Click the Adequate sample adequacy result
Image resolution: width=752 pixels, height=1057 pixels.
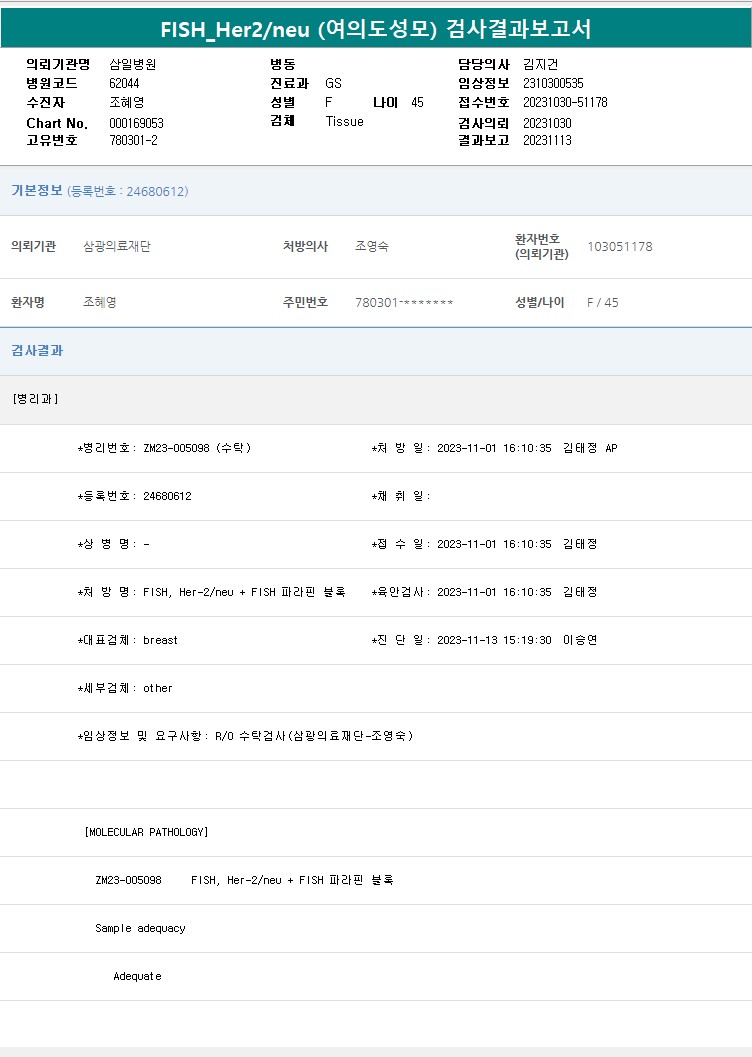(137, 976)
